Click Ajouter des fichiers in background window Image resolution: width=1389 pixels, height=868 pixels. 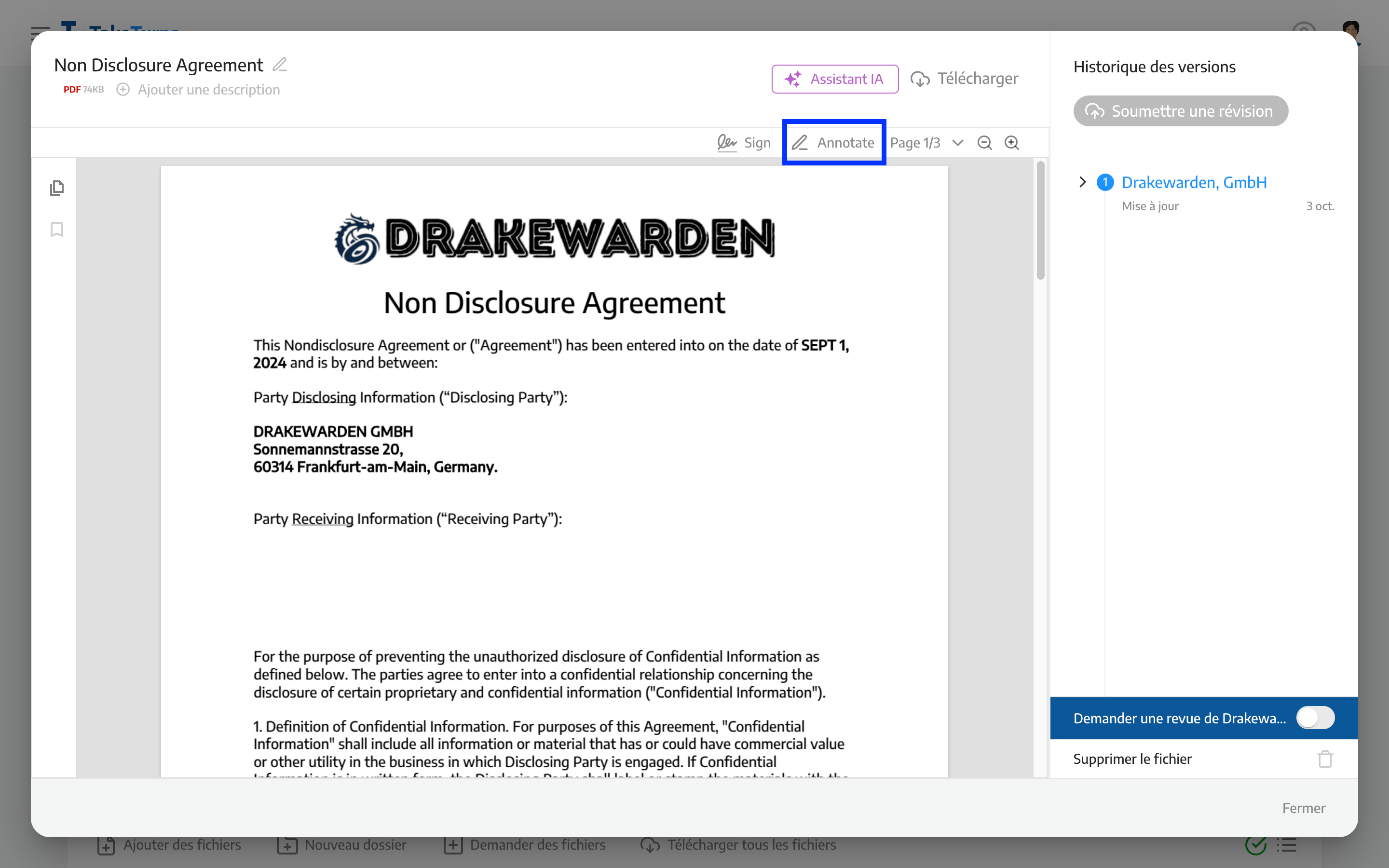[169, 845]
